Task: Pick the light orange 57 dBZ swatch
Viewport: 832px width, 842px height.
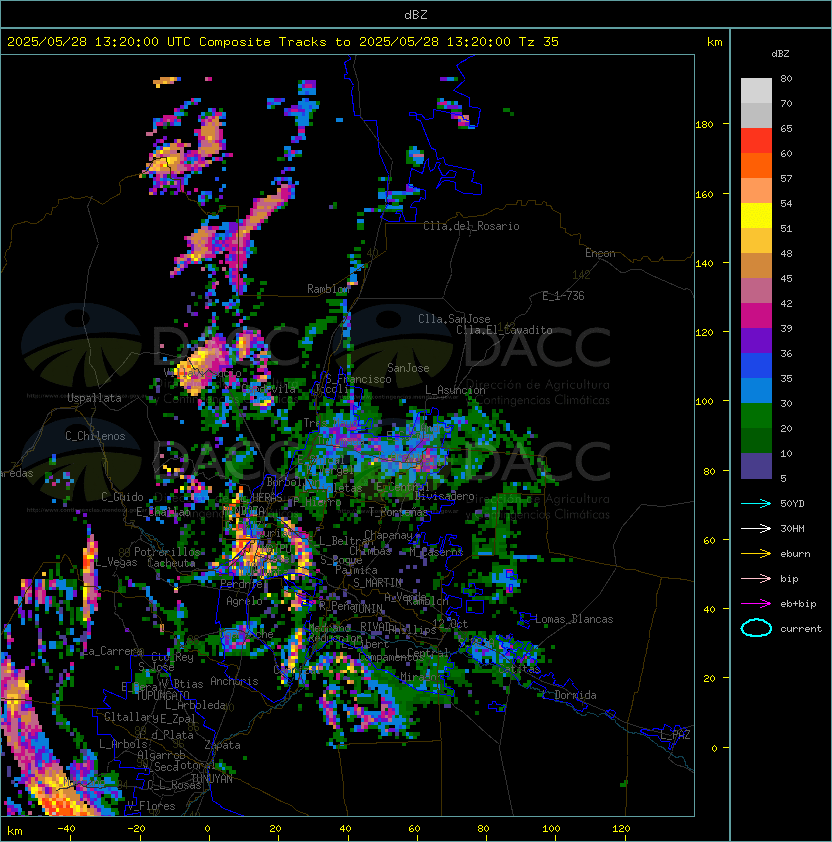Action: coord(756,191)
